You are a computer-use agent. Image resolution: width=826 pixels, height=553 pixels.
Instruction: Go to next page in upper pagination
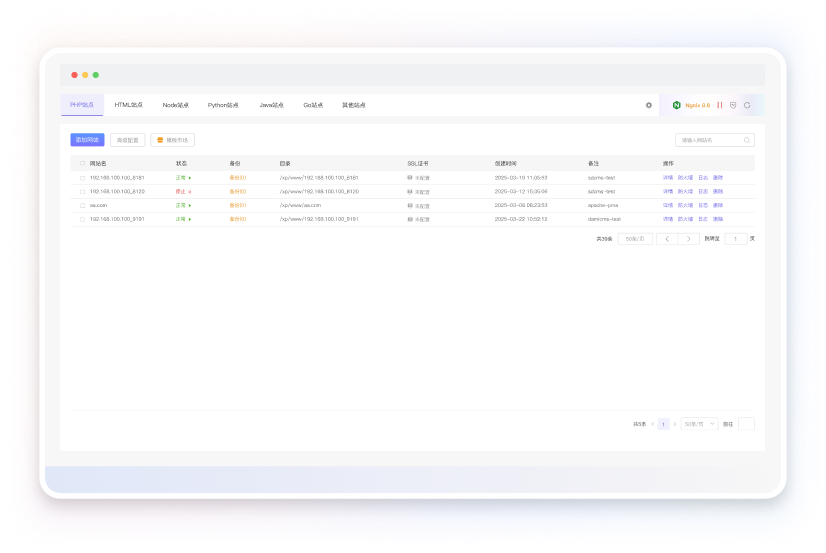[x=689, y=239]
